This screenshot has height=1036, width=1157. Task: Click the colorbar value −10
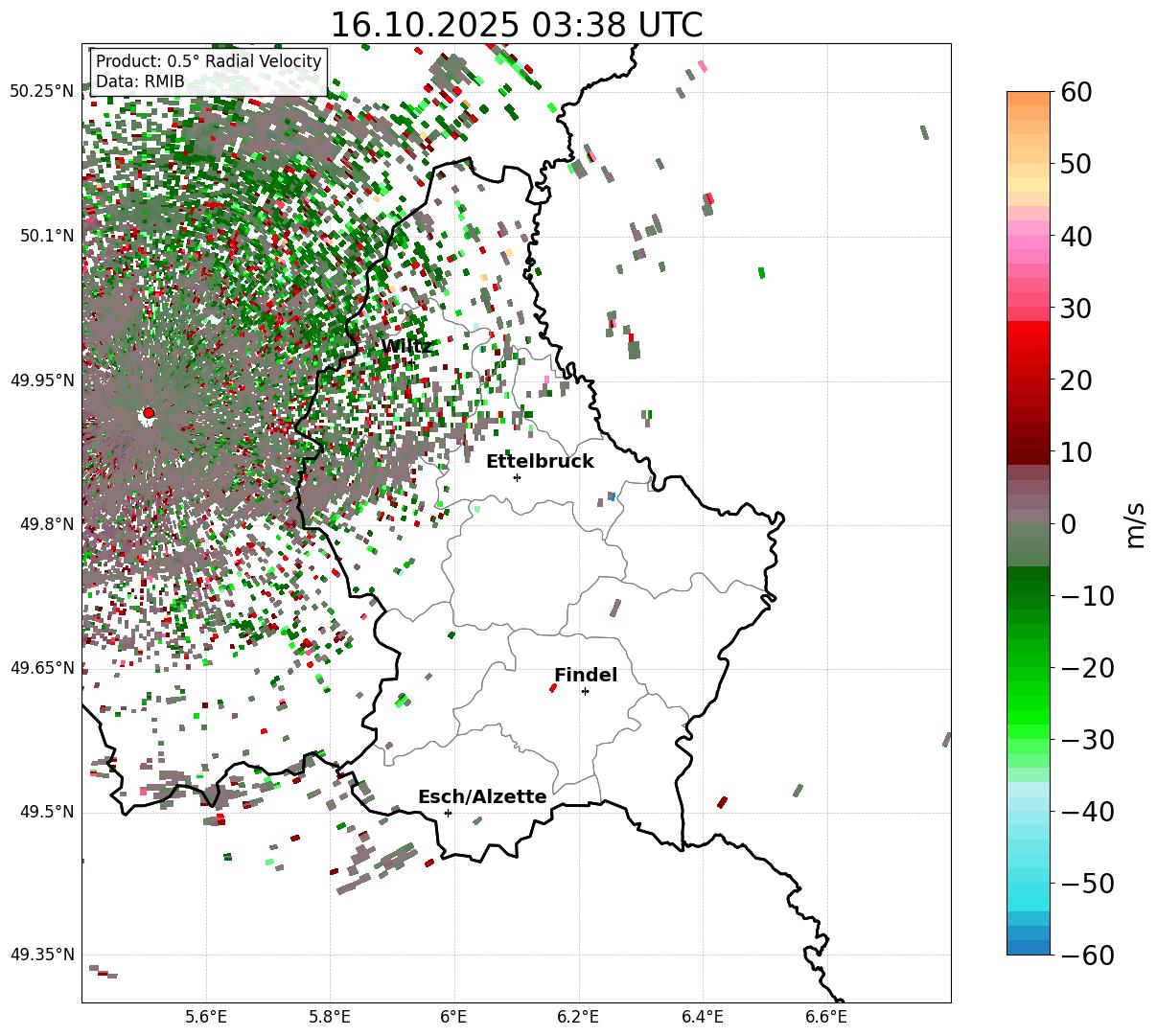click(1087, 596)
